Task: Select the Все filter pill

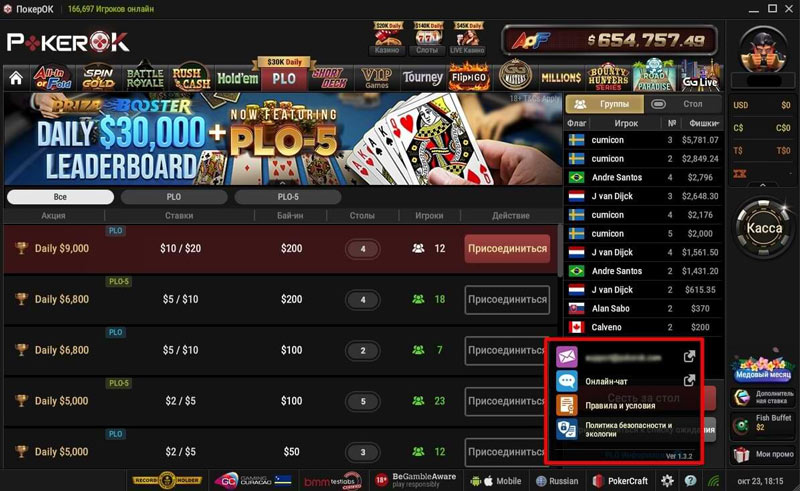Action: [x=60, y=197]
